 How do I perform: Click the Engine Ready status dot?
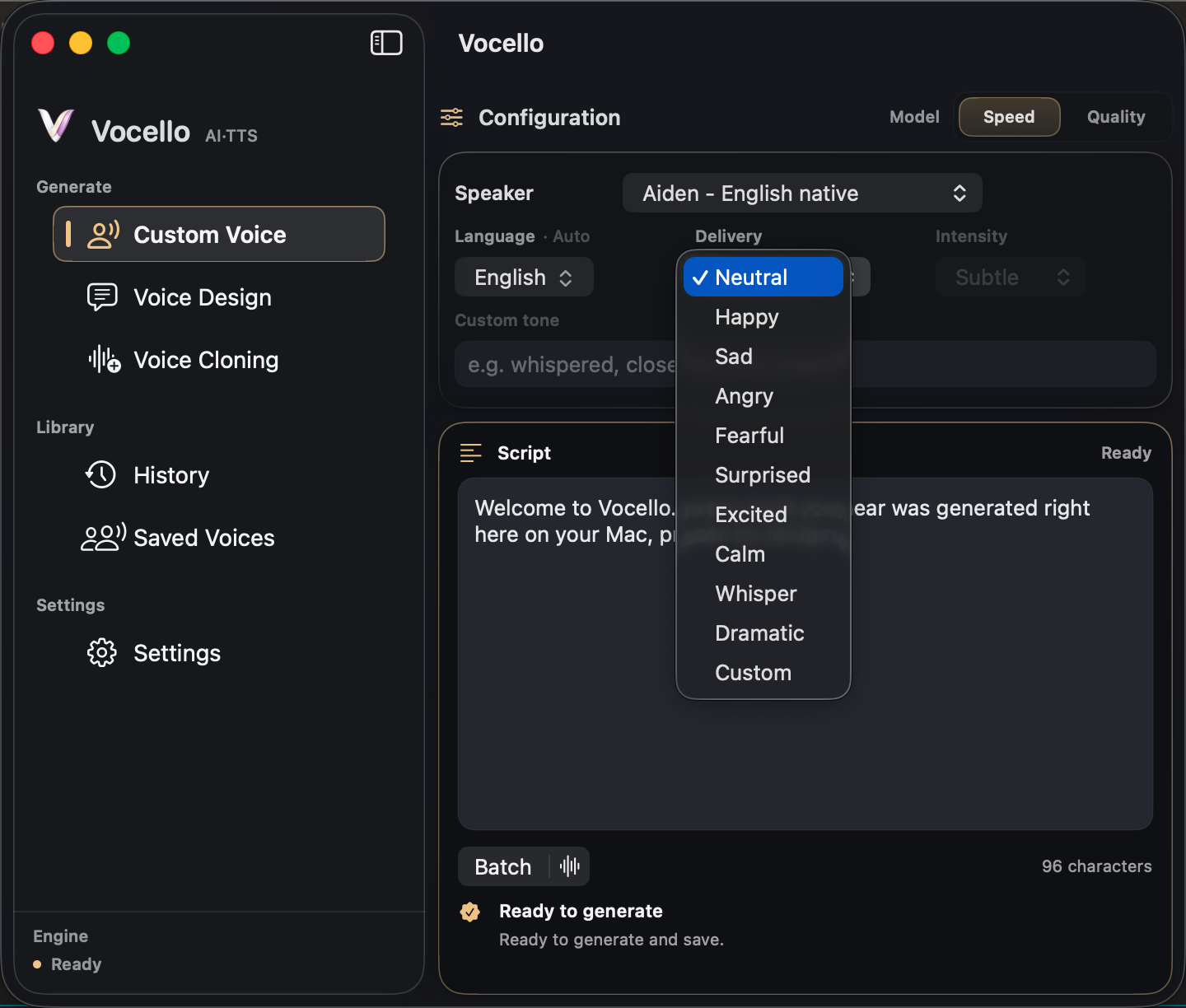(x=37, y=964)
